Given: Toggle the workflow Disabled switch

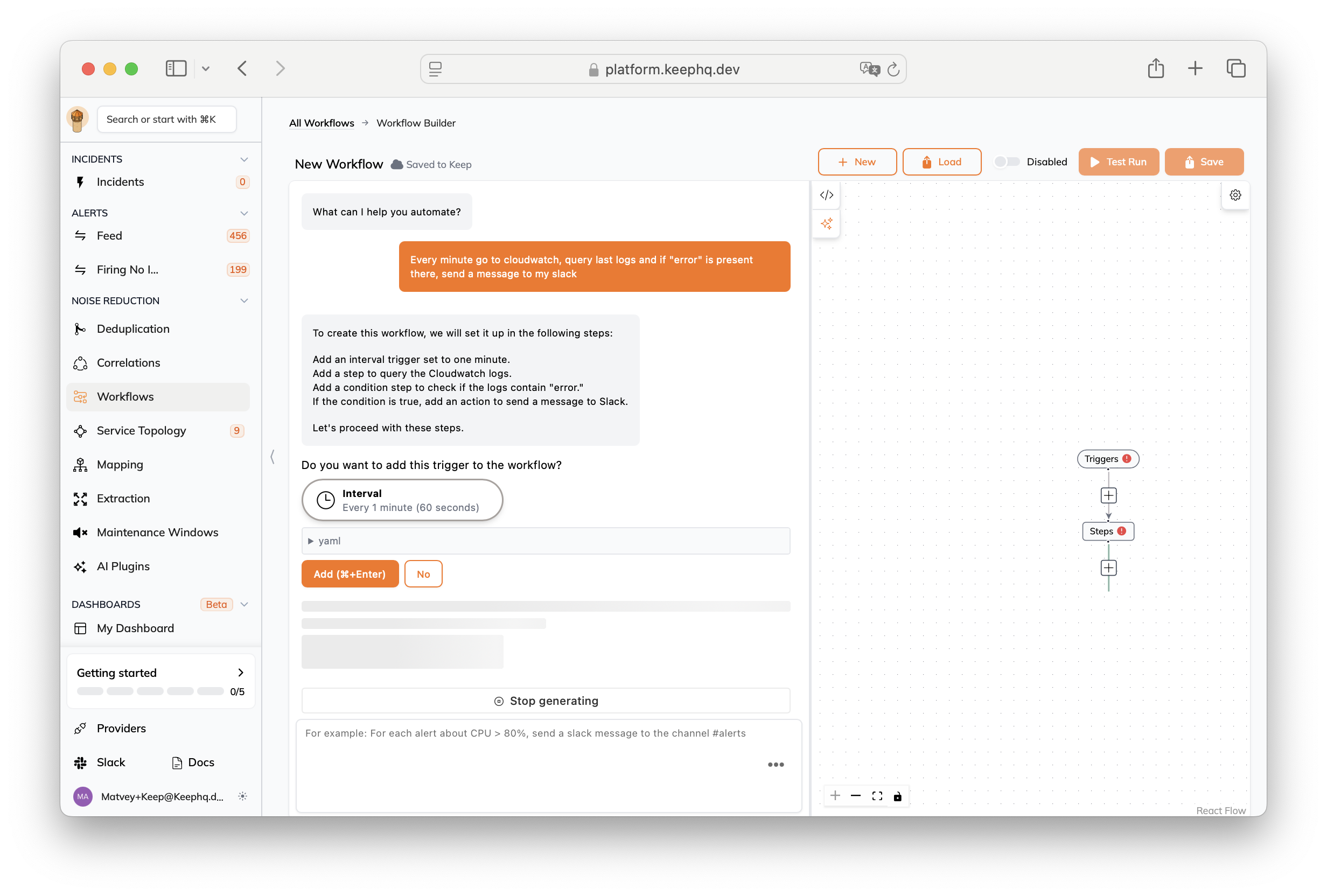Looking at the screenshot, I should pos(1007,162).
